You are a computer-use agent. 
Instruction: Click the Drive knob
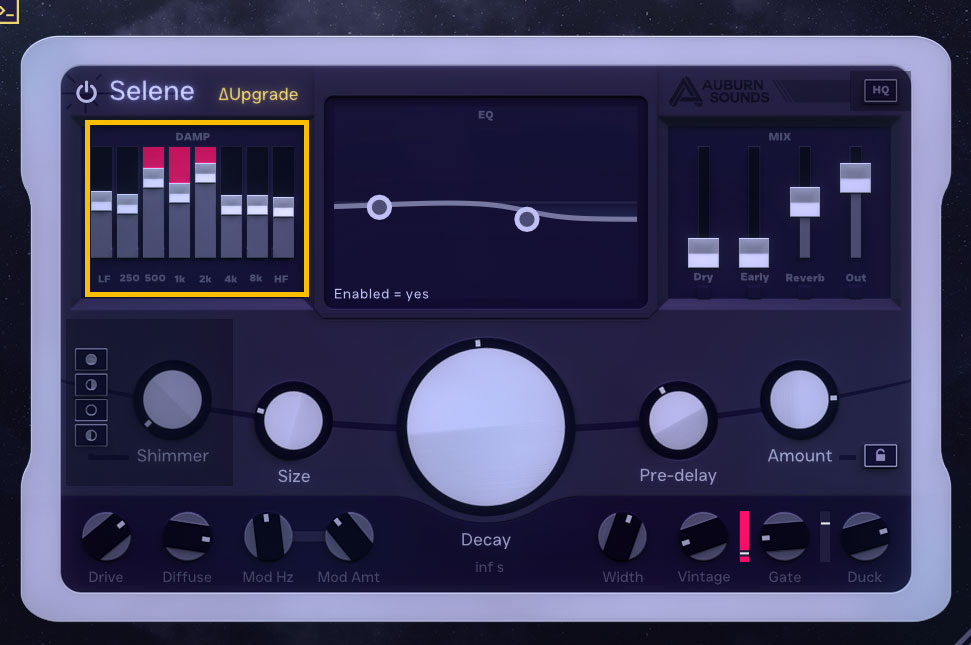(x=106, y=536)
